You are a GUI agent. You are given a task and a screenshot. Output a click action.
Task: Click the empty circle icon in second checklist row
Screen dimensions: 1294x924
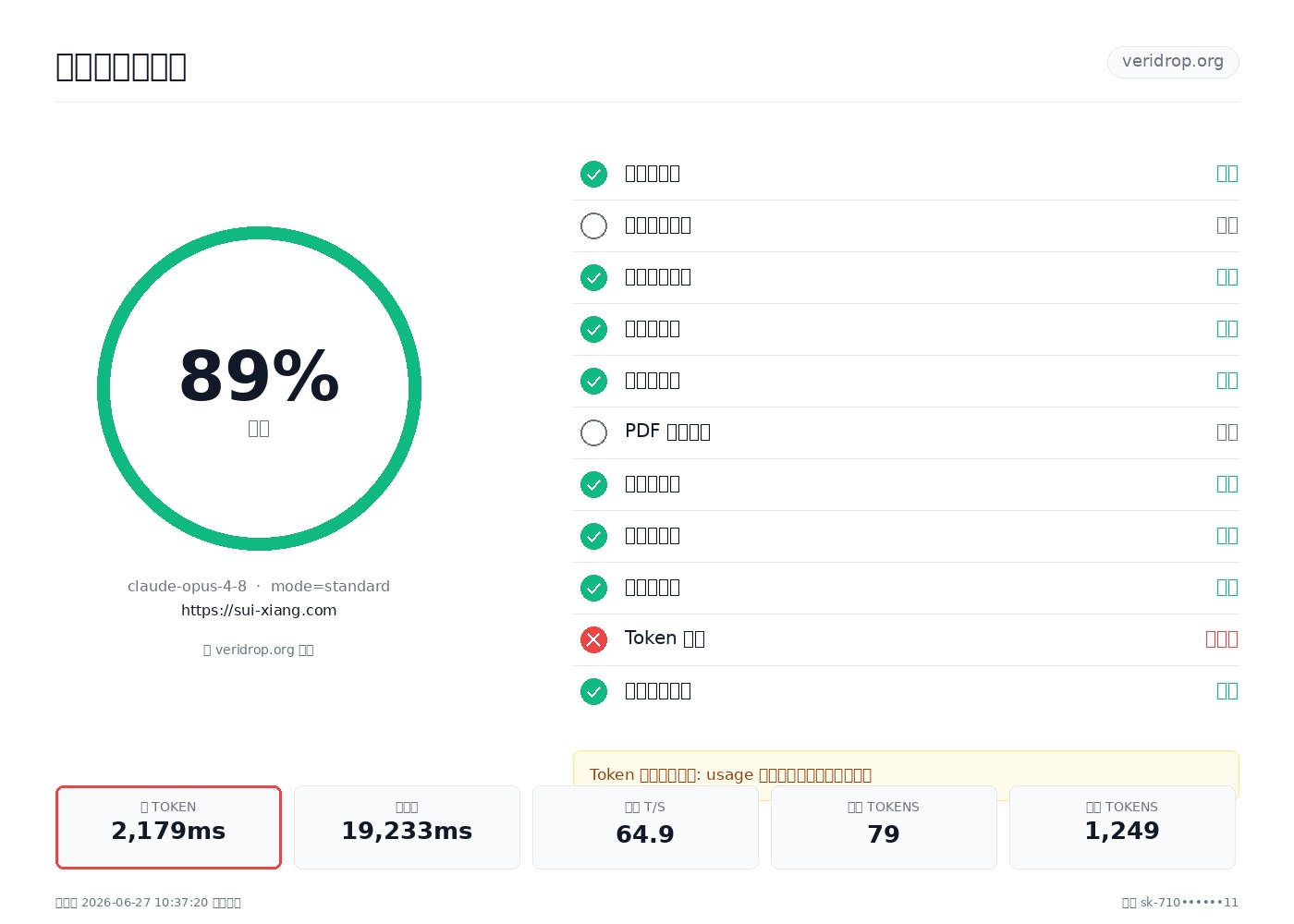[593, 225]
